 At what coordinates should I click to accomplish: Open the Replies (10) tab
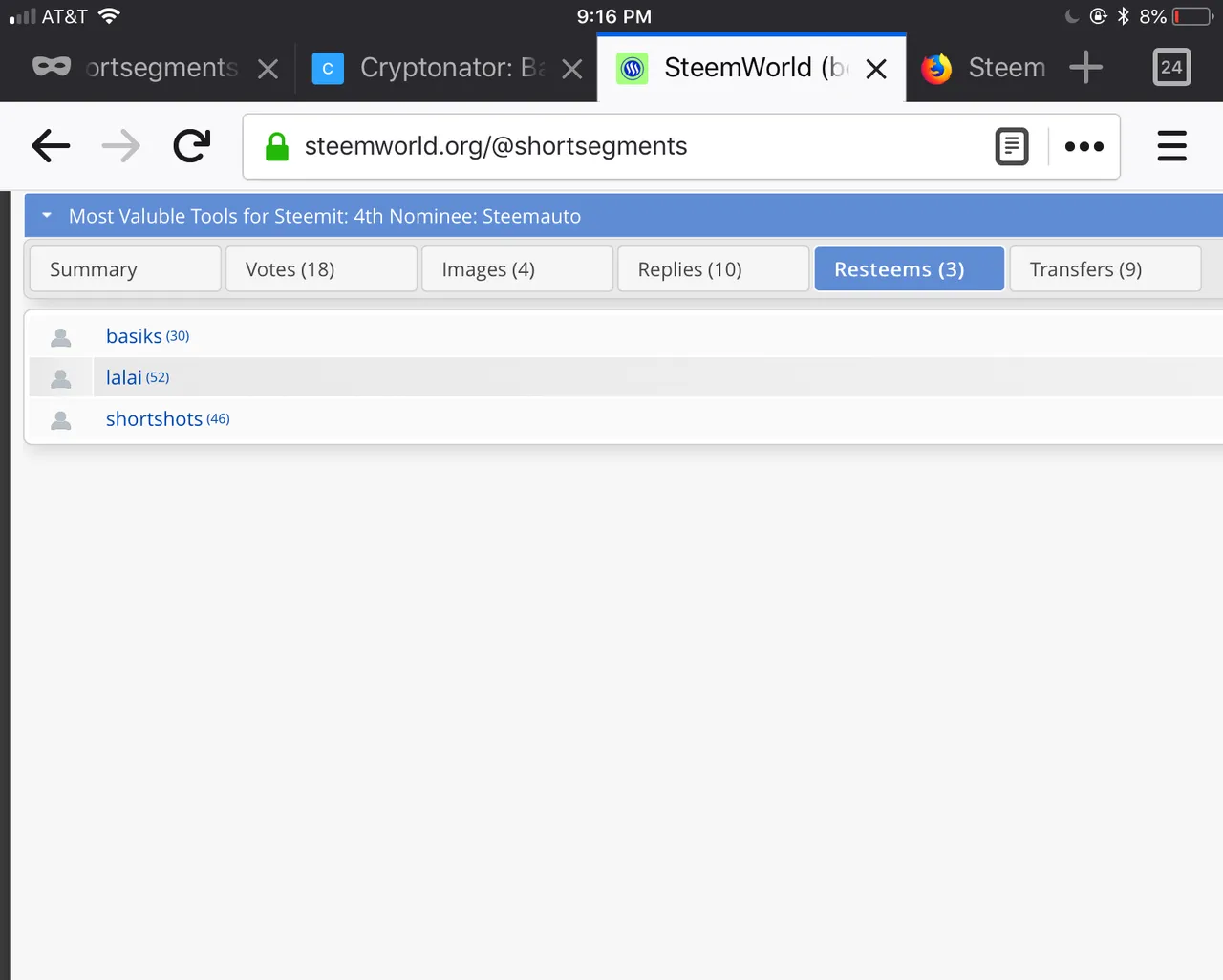[714, 269]
